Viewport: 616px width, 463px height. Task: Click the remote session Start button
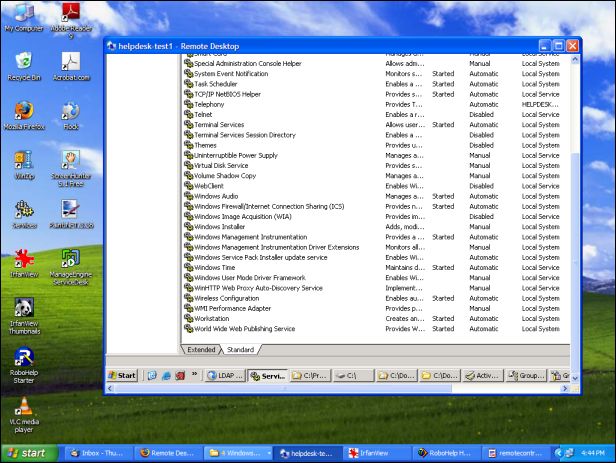pos(123,376)
